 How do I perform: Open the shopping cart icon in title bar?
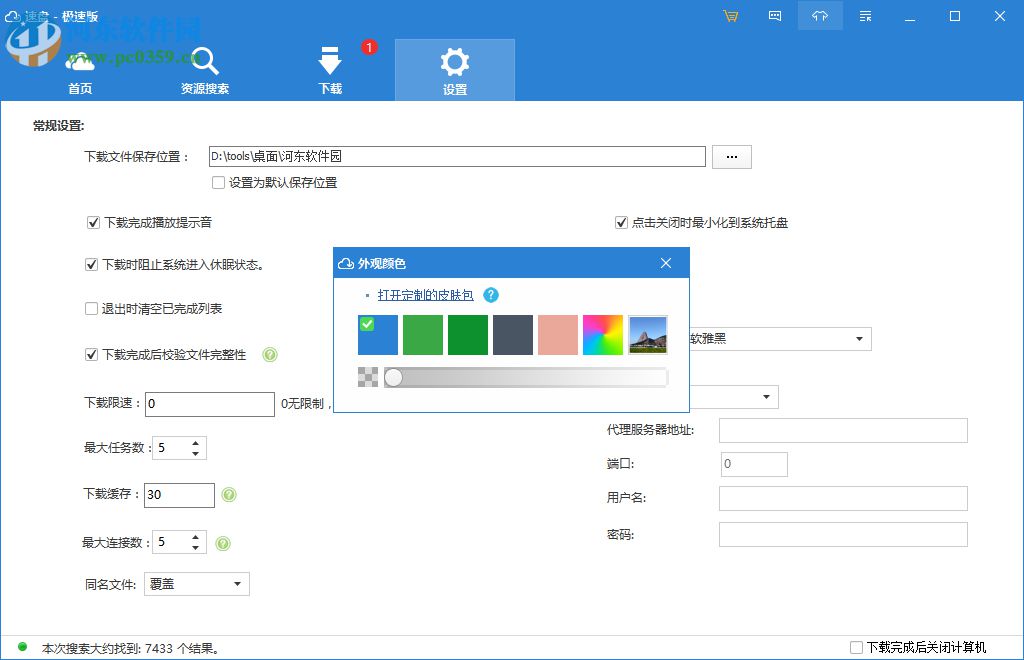(x=731, y=16)
